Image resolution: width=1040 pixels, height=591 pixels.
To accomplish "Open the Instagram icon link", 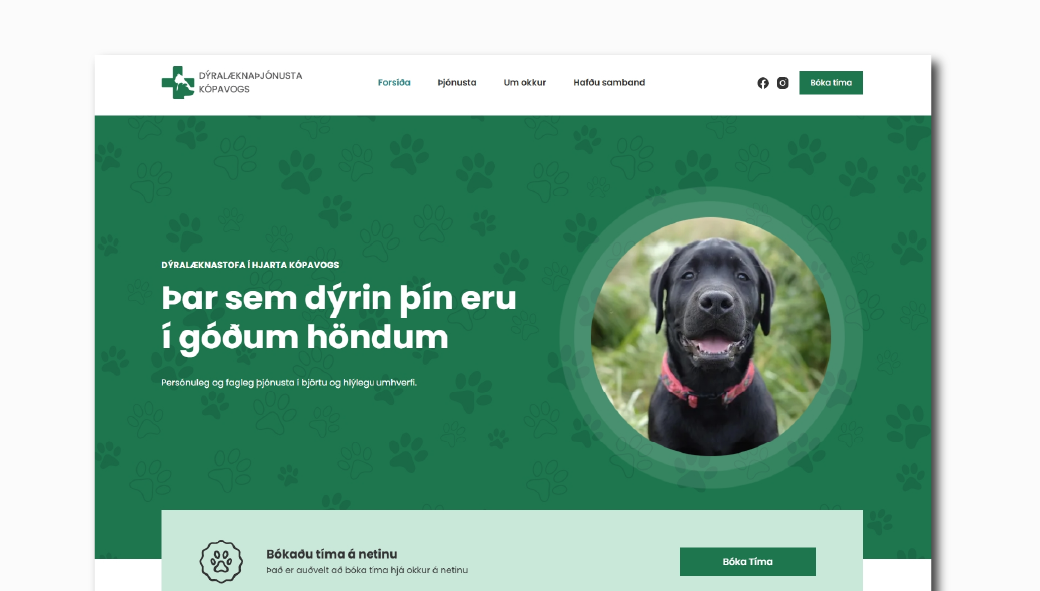I will (783, 83).
